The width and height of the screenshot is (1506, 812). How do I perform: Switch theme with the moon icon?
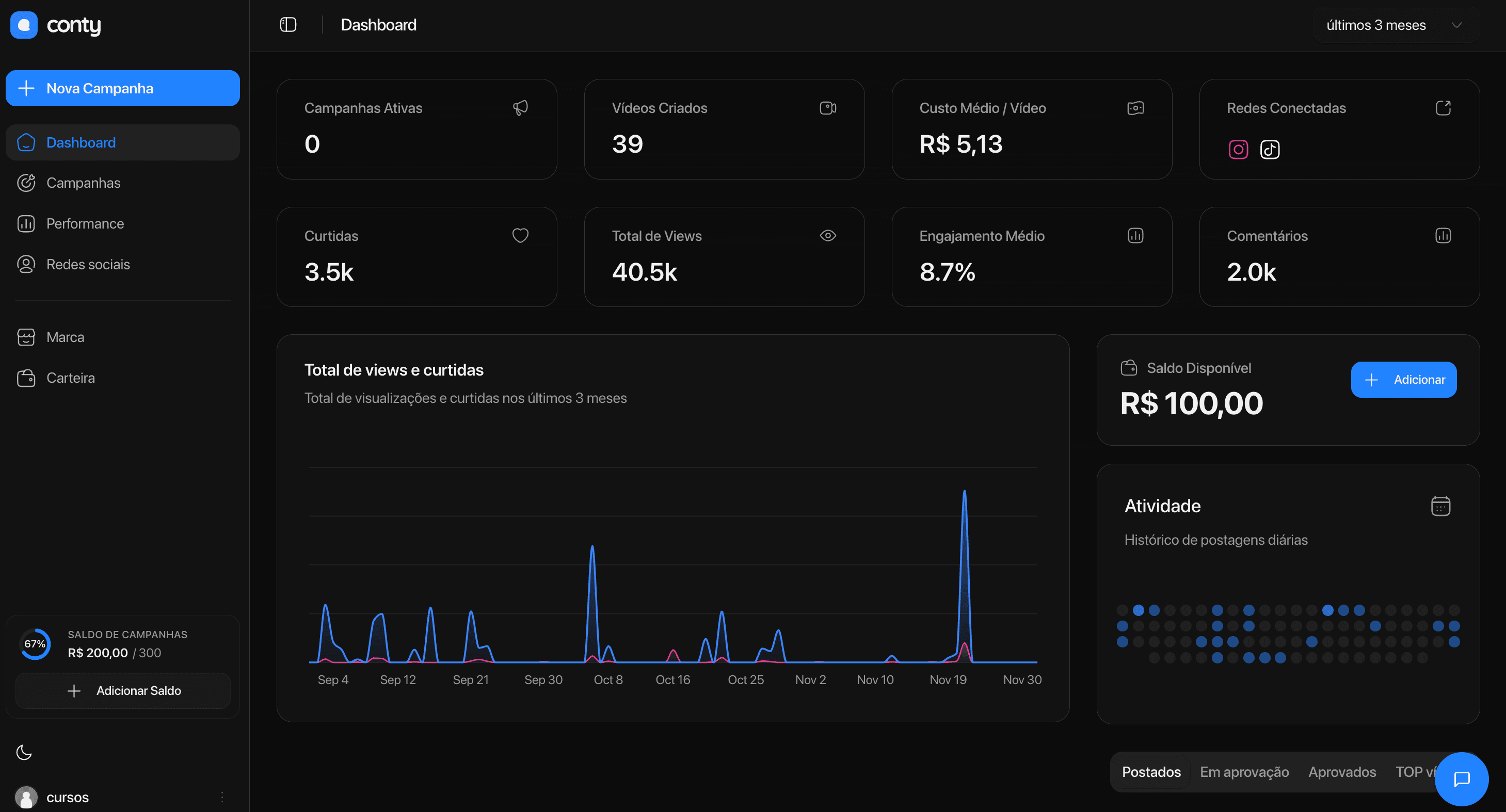24,752
